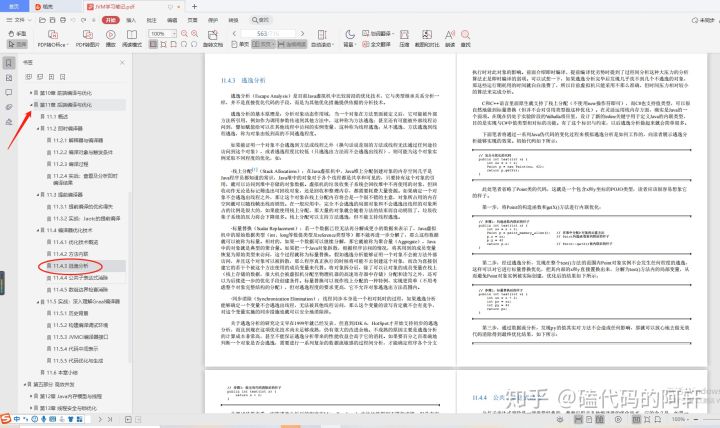Open the bookmark panel sidebar icon

[x=9, y=63]
